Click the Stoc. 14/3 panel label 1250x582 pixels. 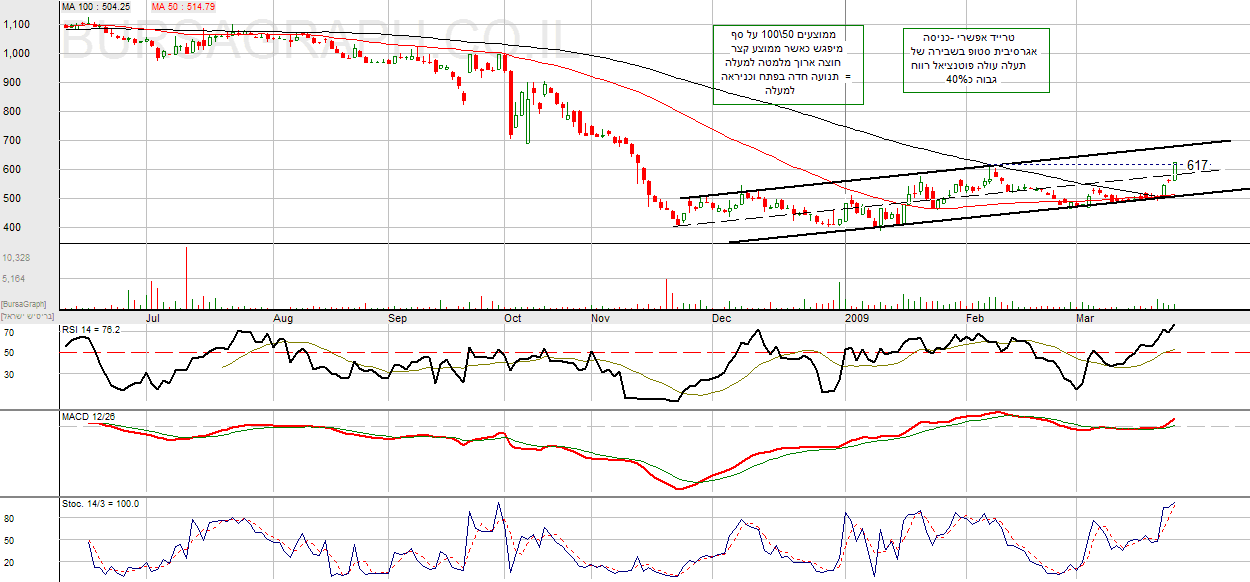click(x=99, y=504)
